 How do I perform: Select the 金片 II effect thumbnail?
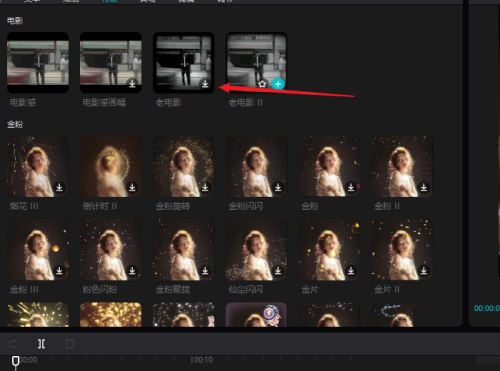(x=402, y=249)
